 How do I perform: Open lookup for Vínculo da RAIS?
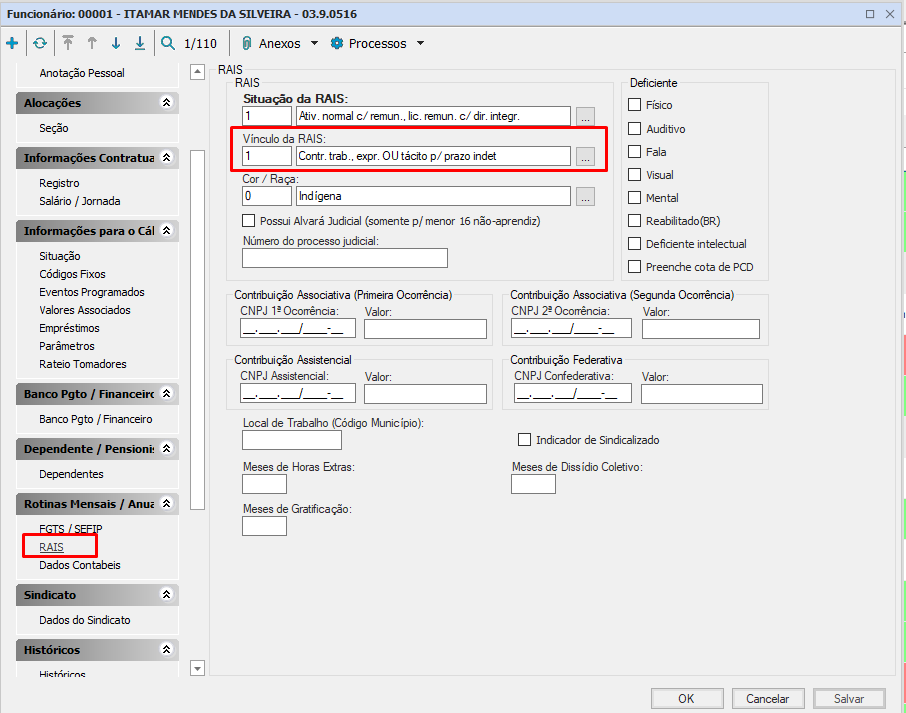pyautogui.click(x=585, y=157)
